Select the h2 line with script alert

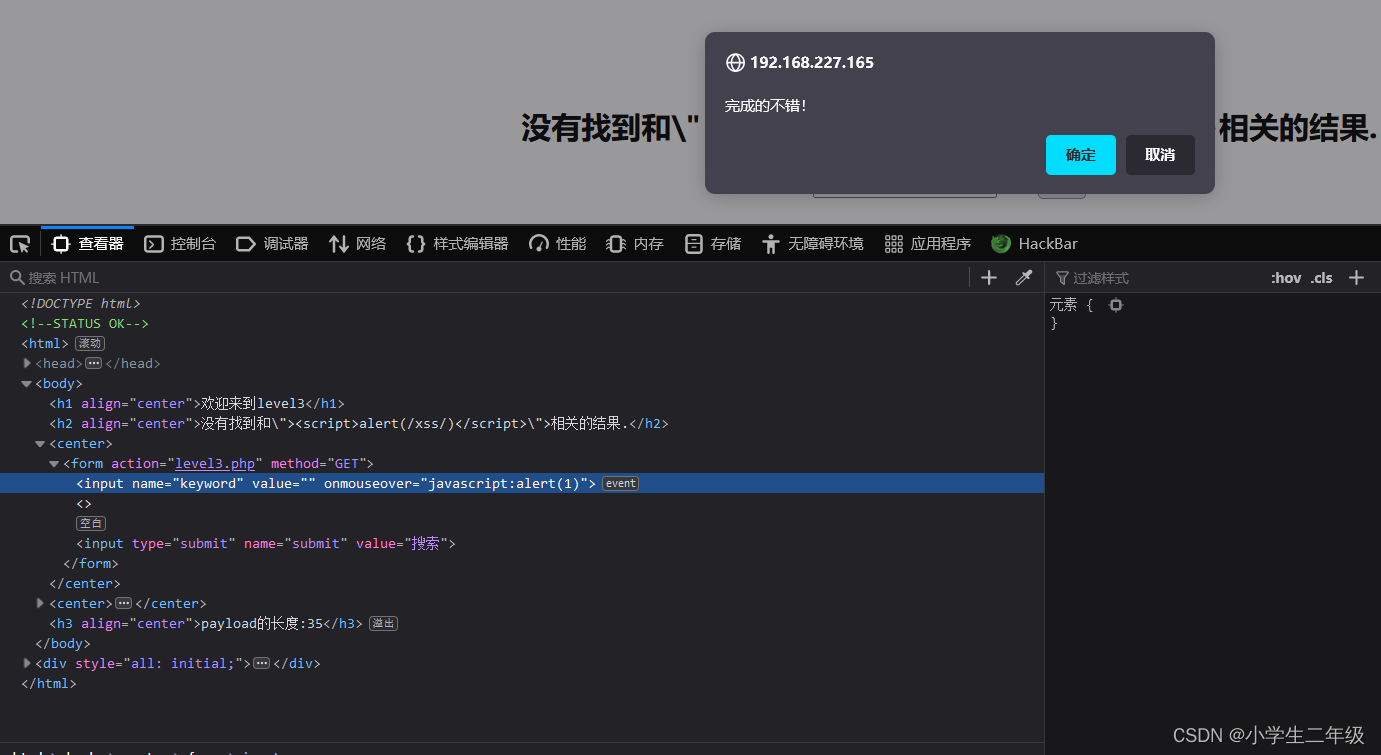(359, 423)
